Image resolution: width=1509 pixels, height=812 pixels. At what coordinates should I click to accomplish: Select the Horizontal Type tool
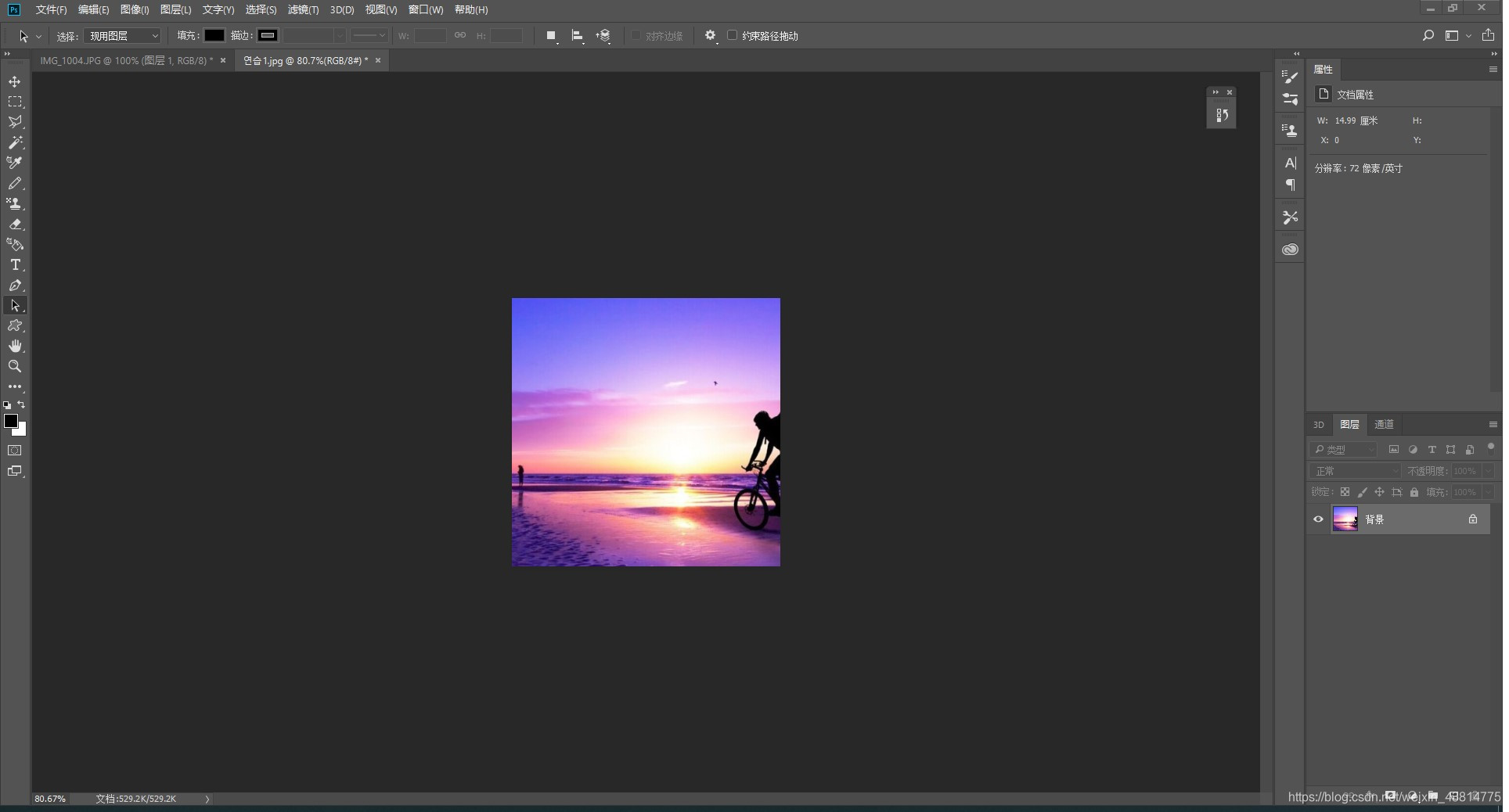[15, 264]
